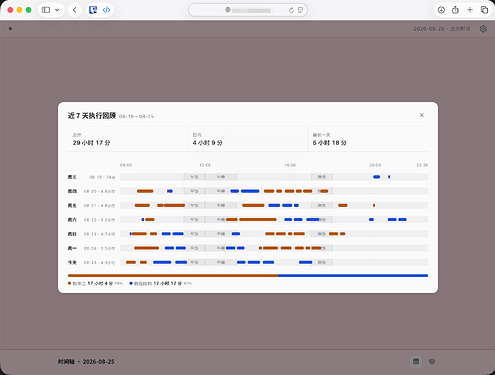Click the tiny orange mark near 20:00 in 08-21 row
495x375 pixels.
pos(374,205)
